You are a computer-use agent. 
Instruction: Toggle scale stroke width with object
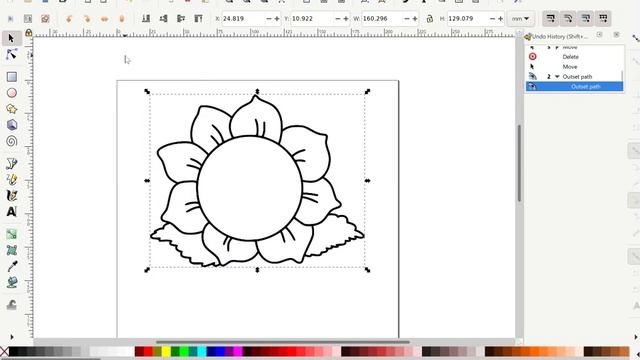point(551,18)
